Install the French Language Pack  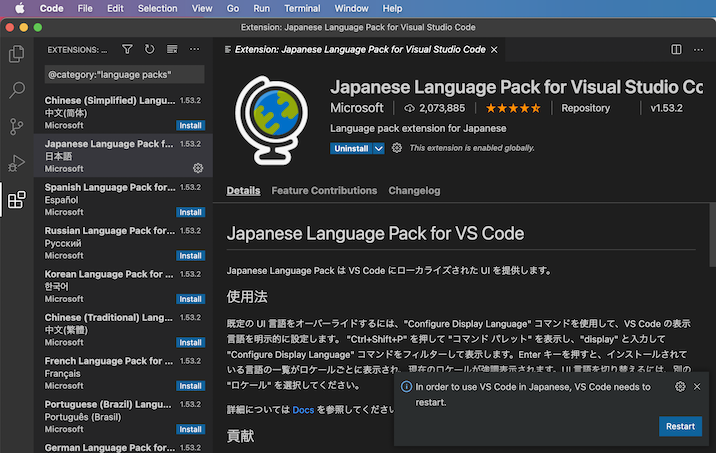pos(190,386)
